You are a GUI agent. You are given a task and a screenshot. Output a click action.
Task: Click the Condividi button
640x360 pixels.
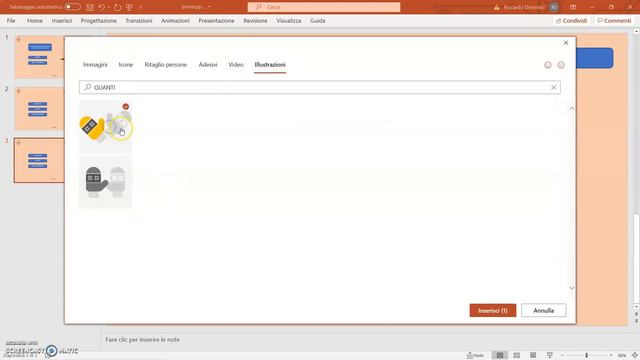click(x=571, y=20)
